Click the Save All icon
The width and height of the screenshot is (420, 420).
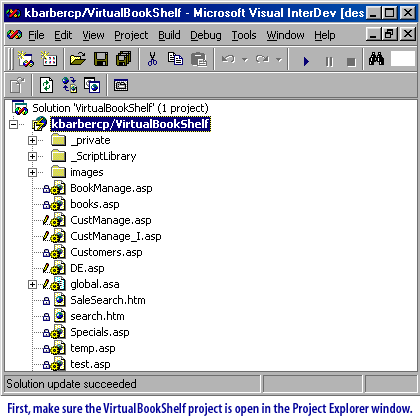(123, 59)
